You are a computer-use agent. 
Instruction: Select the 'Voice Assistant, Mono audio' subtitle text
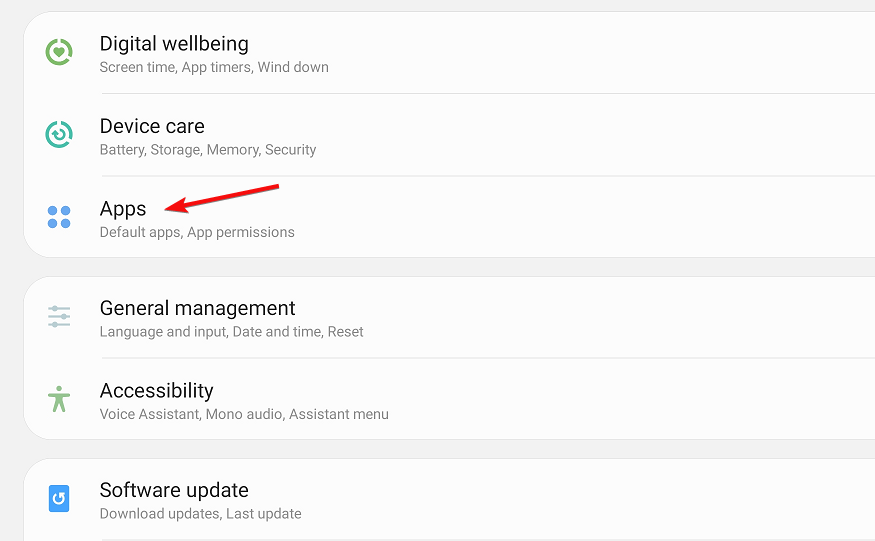[192, 414]
